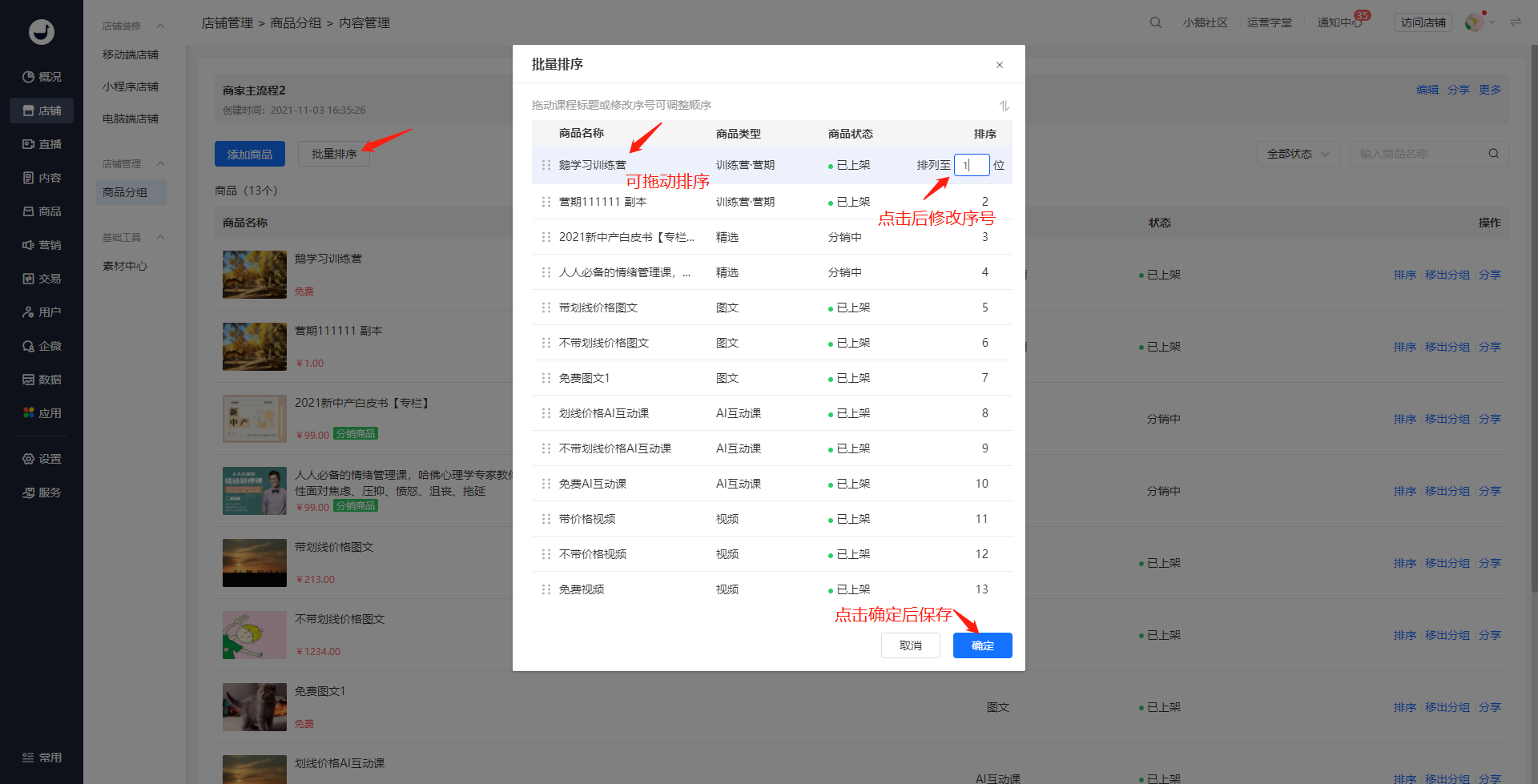The height and width of the screenshot is (784, 1538).
Task: Select 小程序店铺 submenu item
Action: 131,86
